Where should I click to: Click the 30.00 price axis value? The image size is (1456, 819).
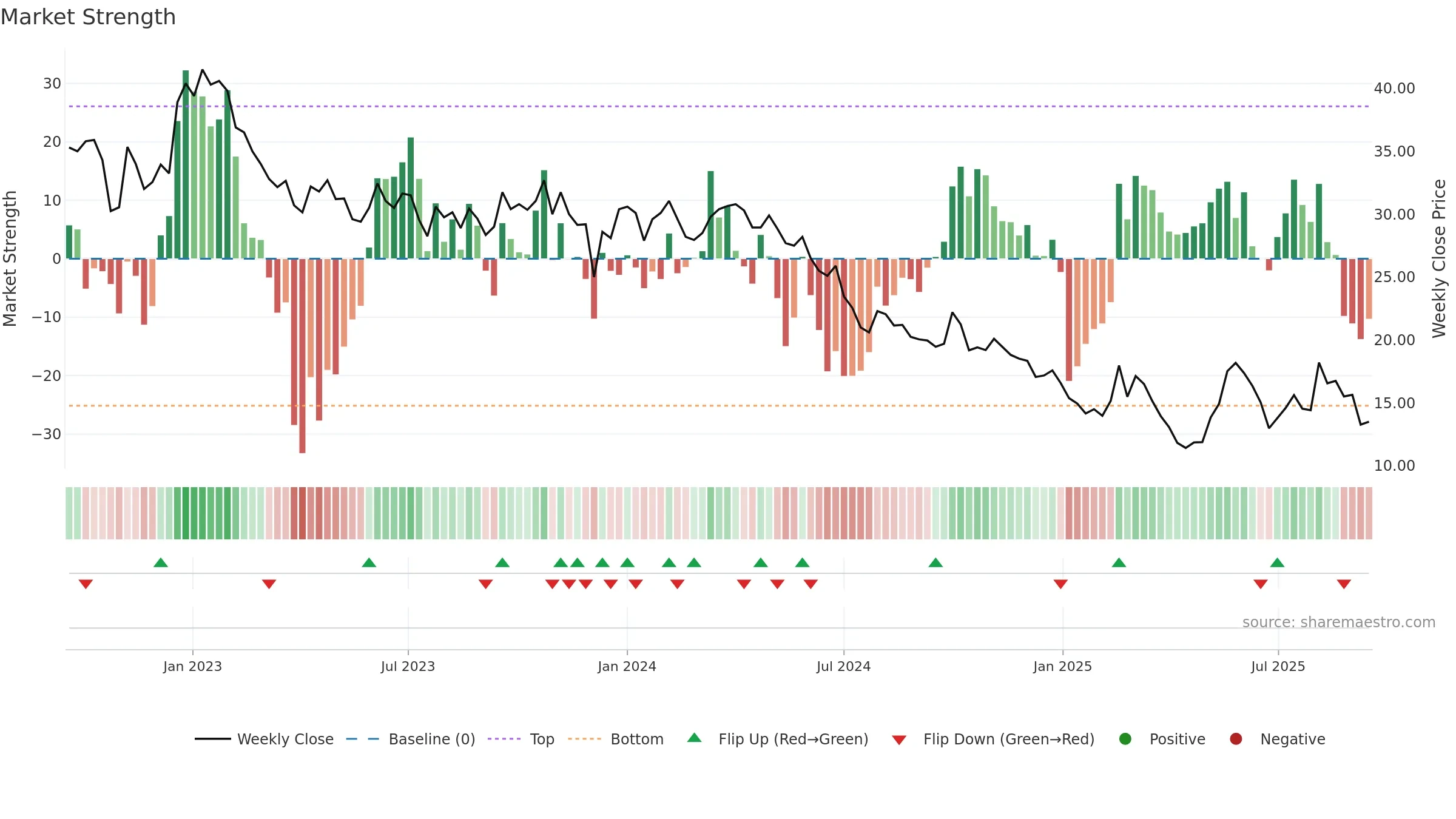pyautogui.click(x=1394, y=214)
